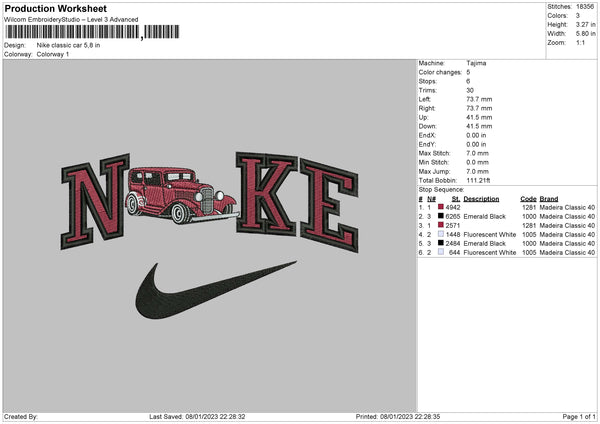Click the embroidered letter K
The height and width of the screenshot is (424, 600).
(266, 194)
